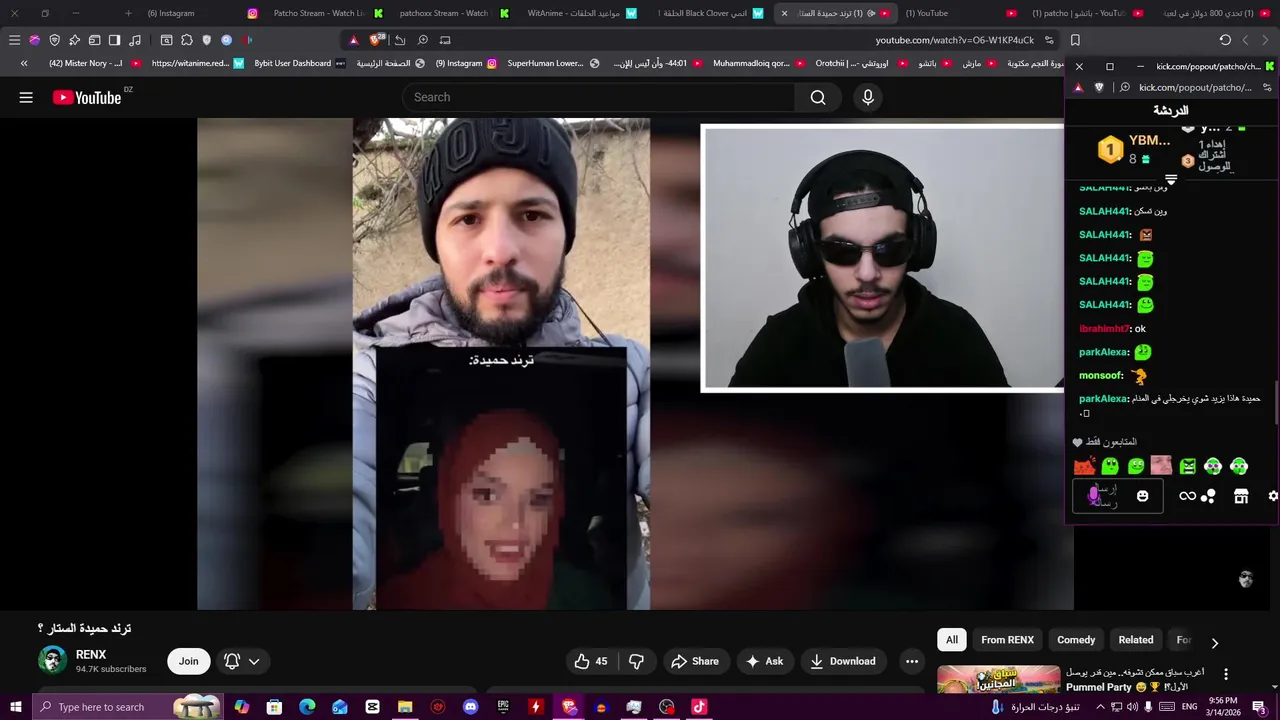This screenshot has height=720, width=1280.
Task: Download the video
Action: (843, 661)
